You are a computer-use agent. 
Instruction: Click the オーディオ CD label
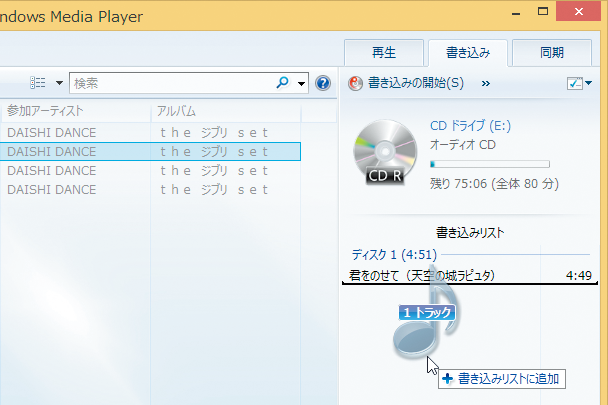pos(463,145)
